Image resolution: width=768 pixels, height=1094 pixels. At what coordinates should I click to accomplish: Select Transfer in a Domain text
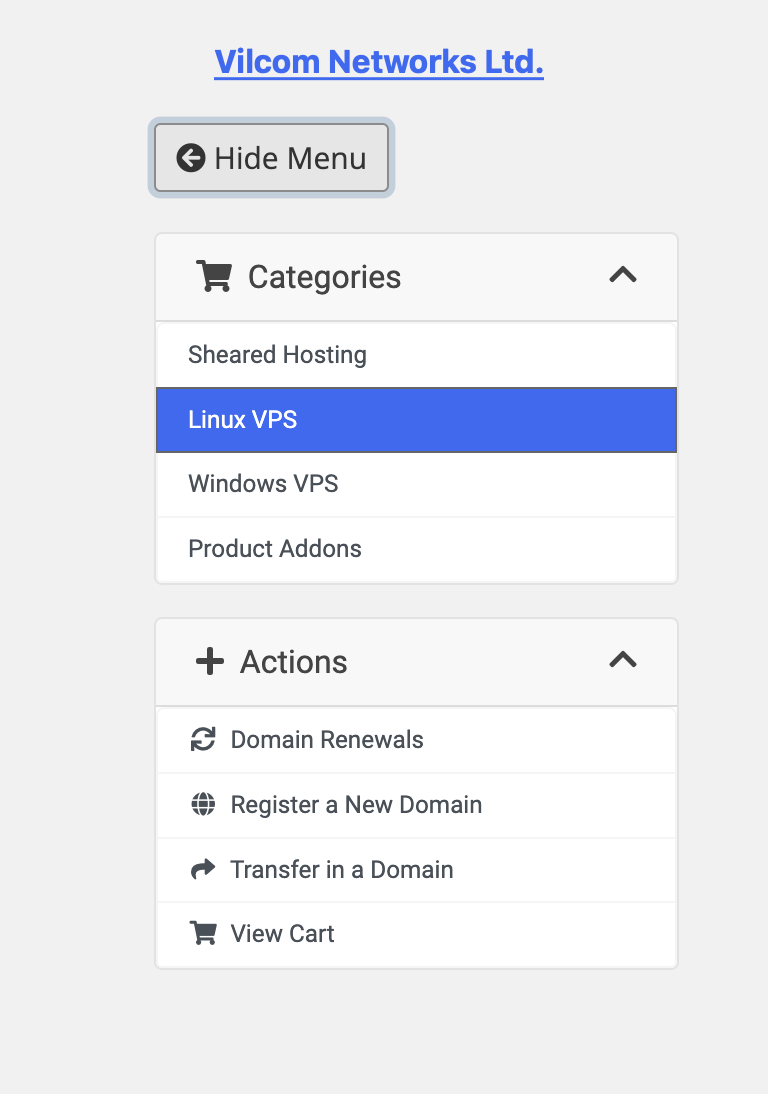coord(342,870)
